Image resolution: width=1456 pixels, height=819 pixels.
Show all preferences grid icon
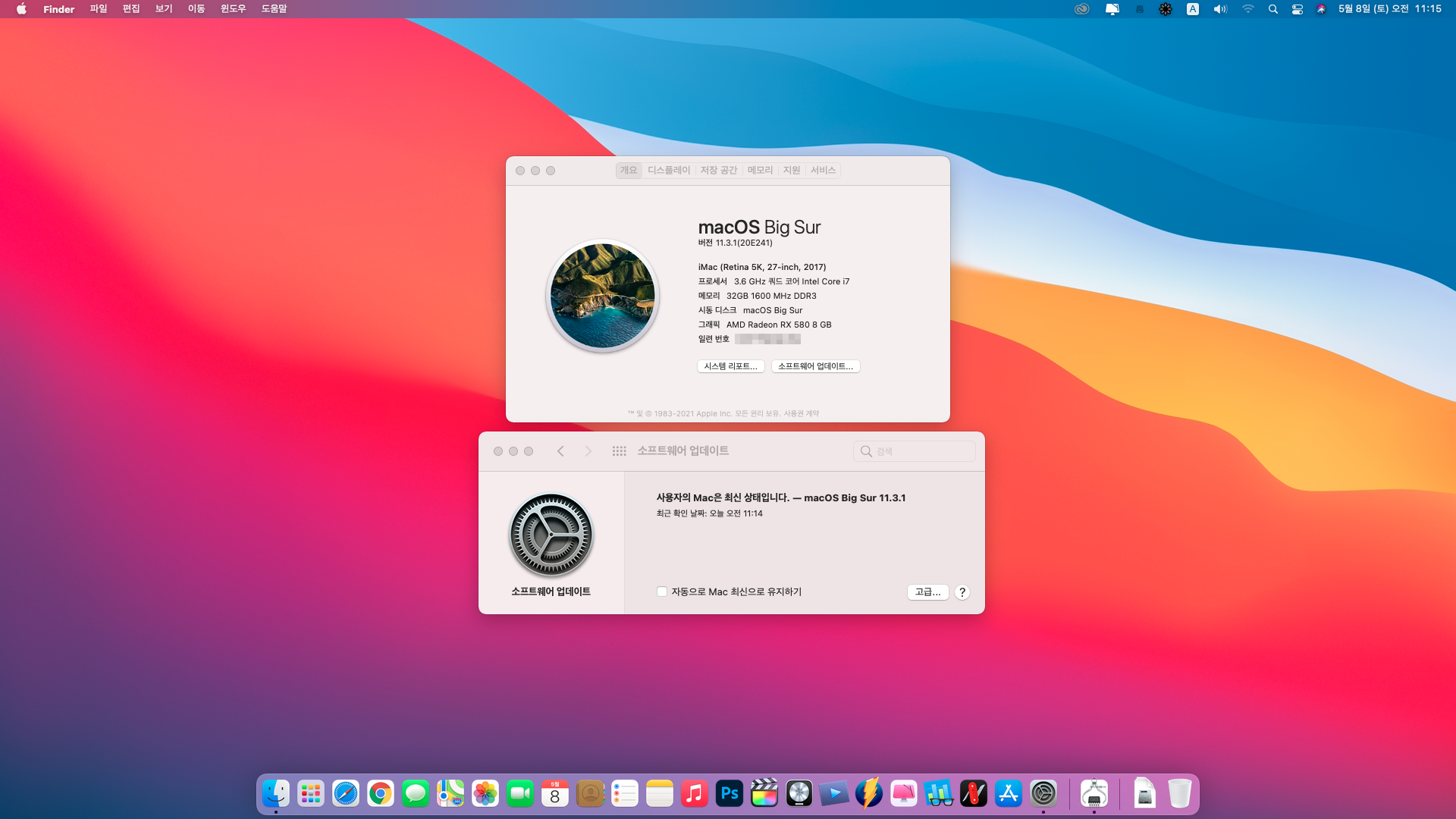[619, 451]
